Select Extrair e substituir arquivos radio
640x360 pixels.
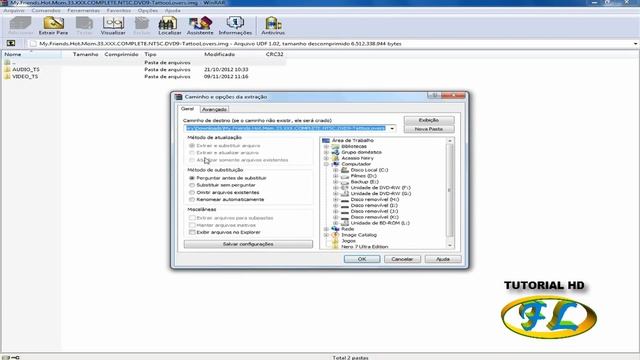click(x=192, y=145)
